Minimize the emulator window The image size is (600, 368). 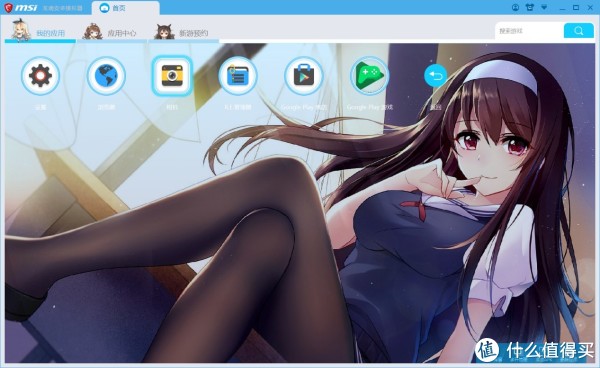(x=562, y=8)
